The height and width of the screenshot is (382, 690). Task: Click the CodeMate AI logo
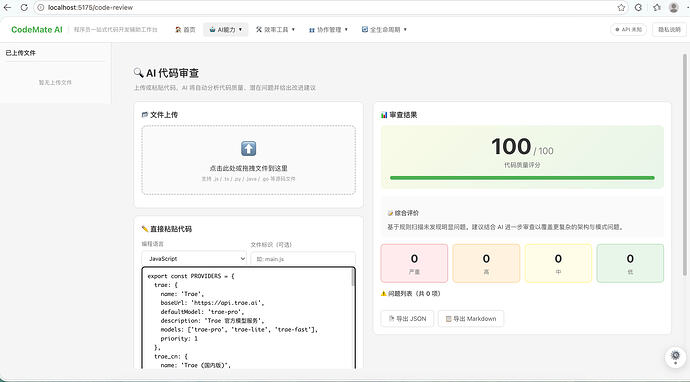tap(37, 29)
